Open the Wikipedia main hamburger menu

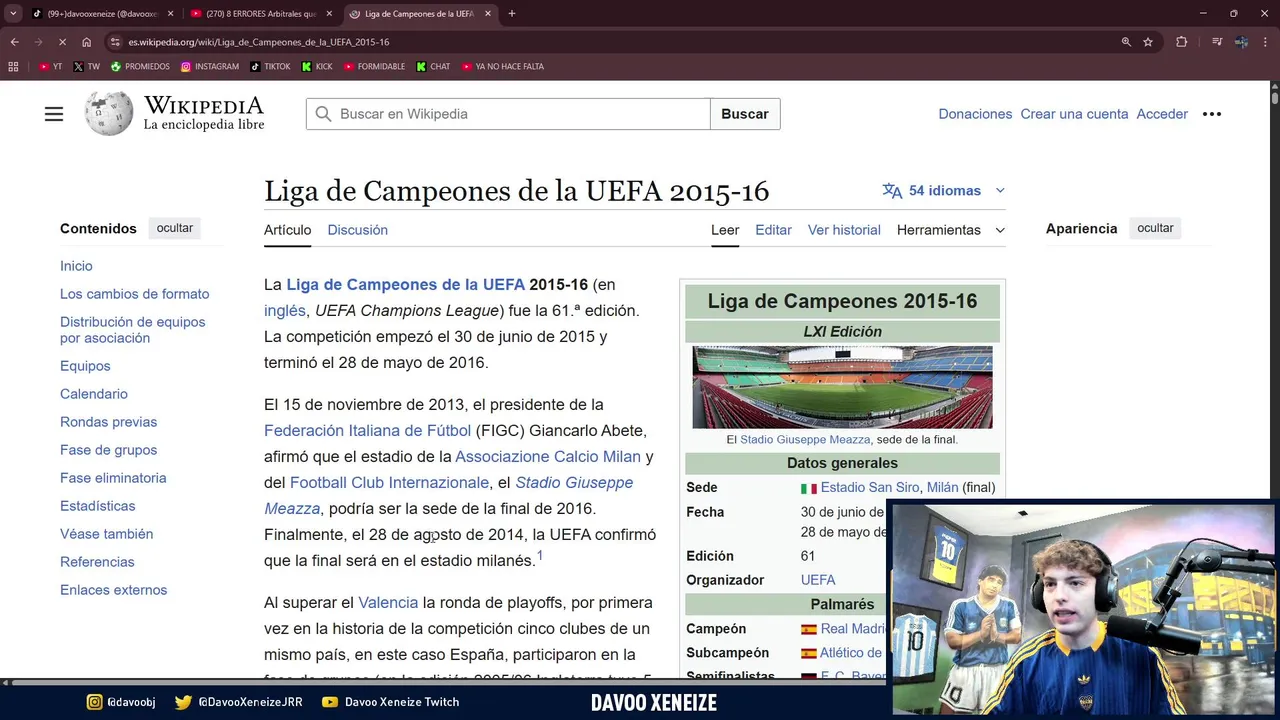[x=54, y=114]
